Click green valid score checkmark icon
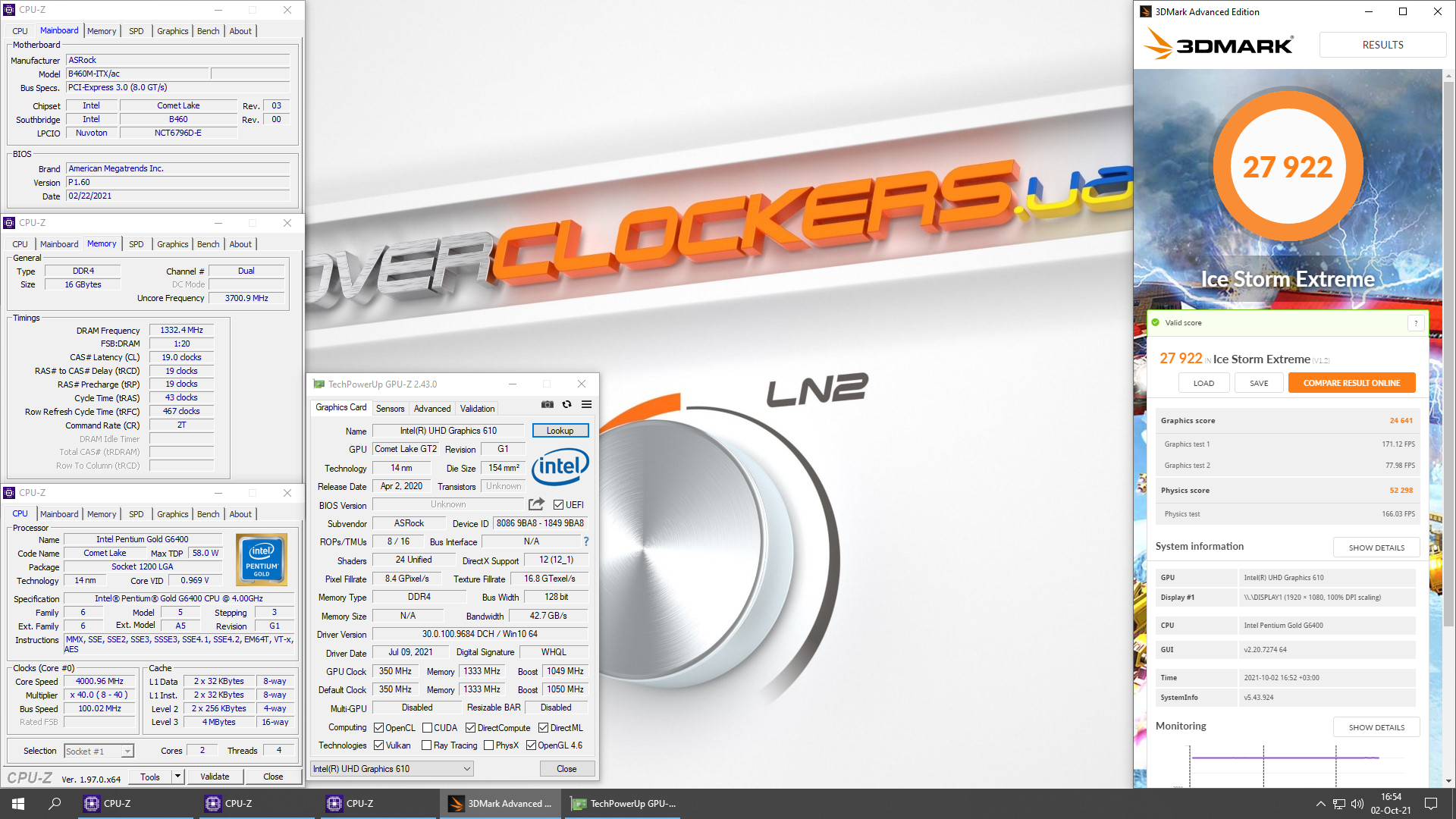Screen dimensions: 1456x819 point(1156,323)
